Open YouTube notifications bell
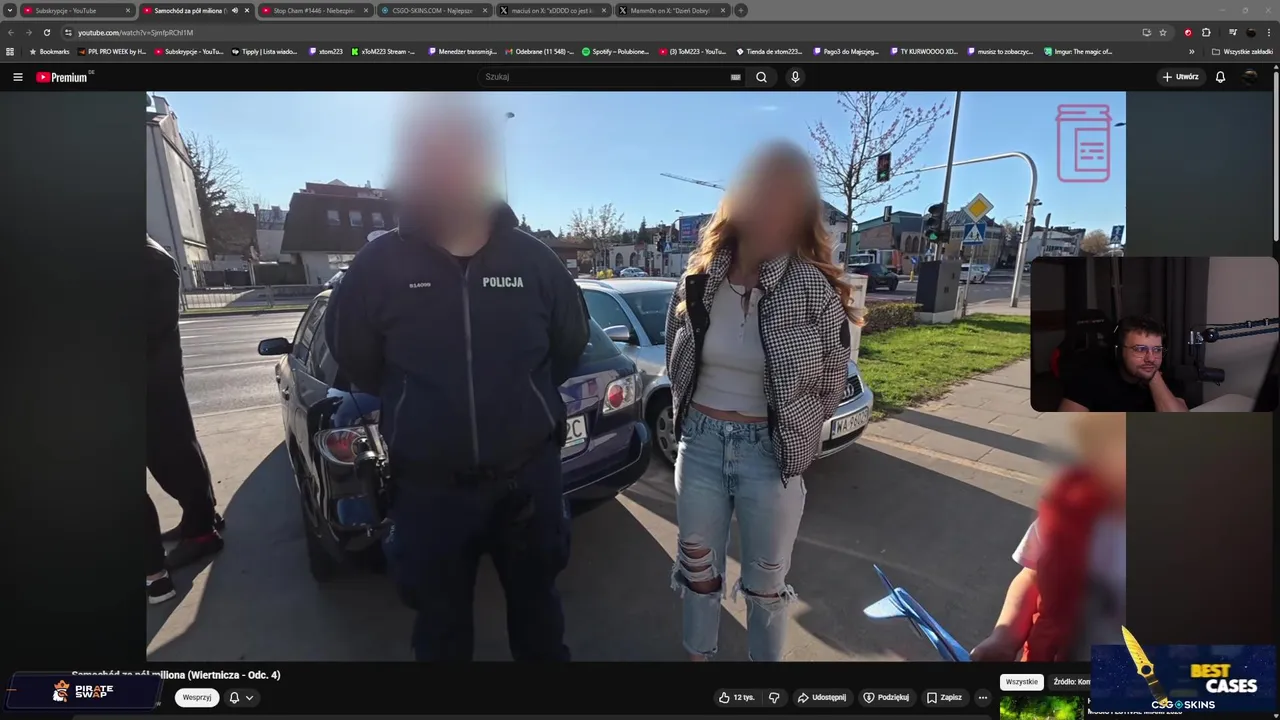 (x=1220, y=77)
